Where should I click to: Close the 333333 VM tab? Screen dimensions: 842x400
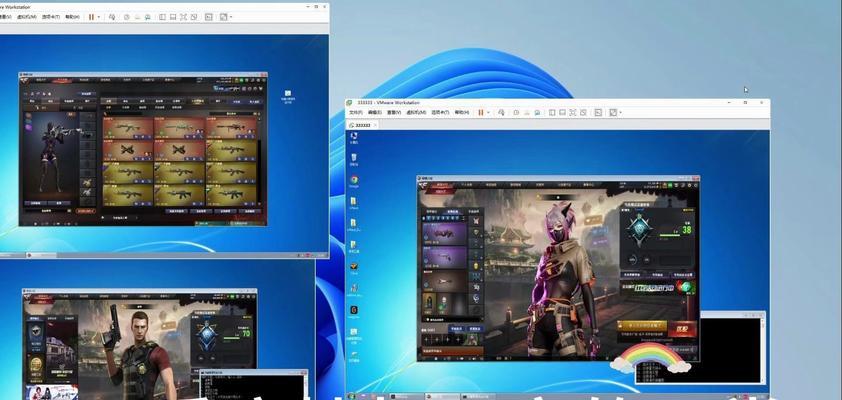(x=375, y=125)
